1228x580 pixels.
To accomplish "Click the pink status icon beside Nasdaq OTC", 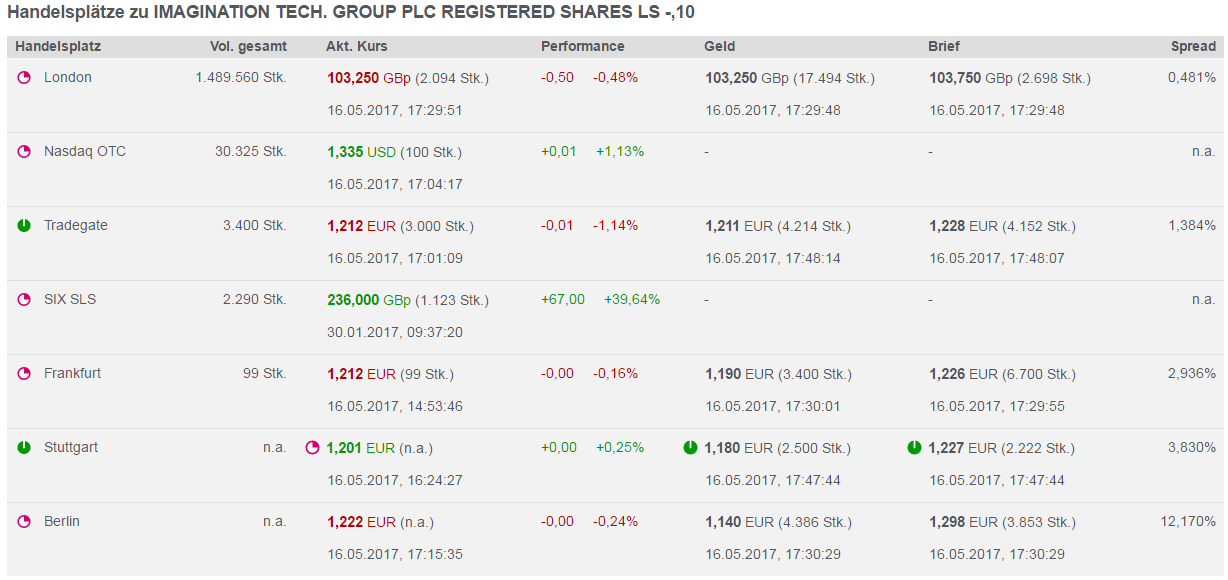I will (25, 152).
